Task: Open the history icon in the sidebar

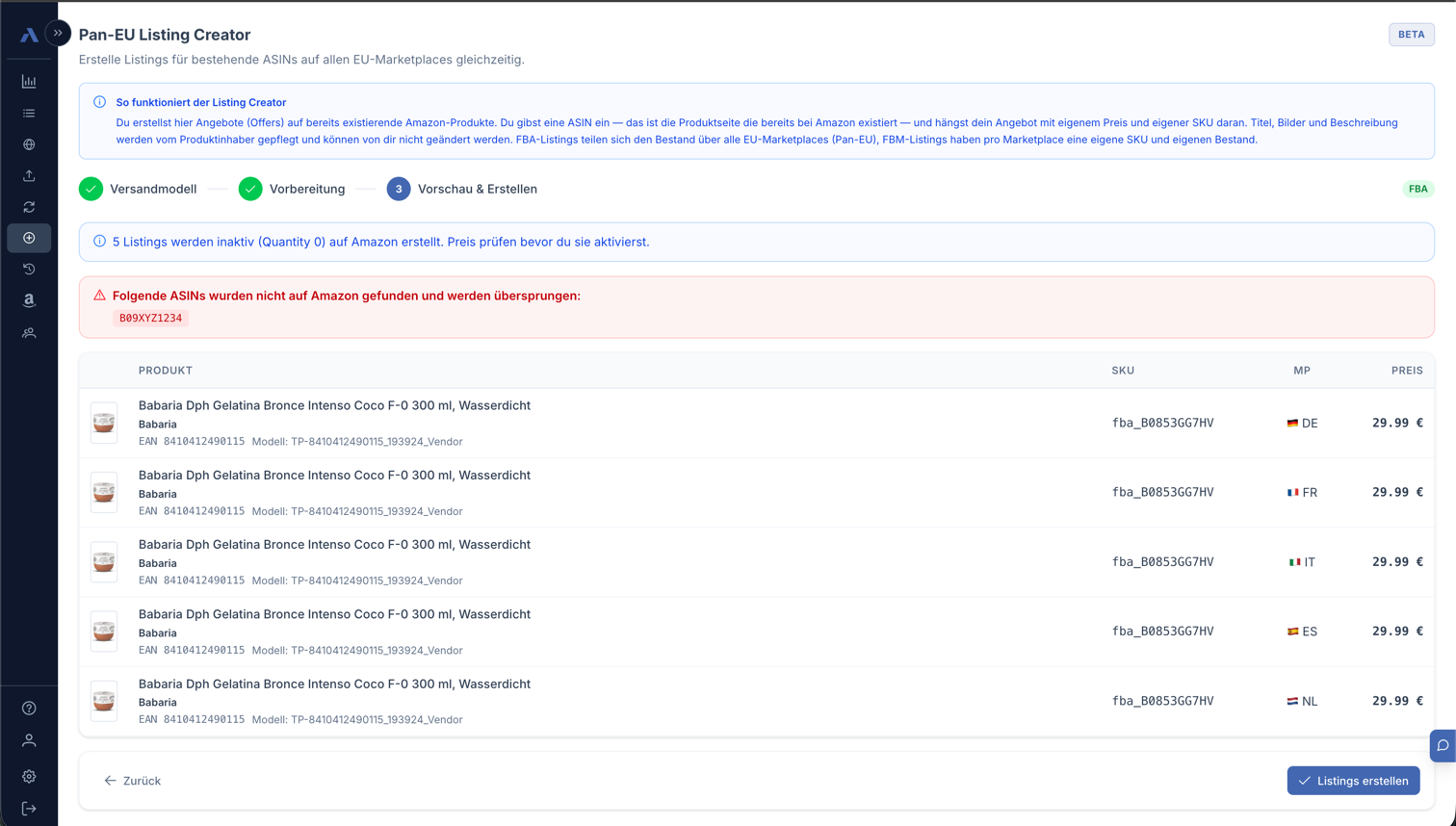Action: pyautogui.click(x=29, y=270)
